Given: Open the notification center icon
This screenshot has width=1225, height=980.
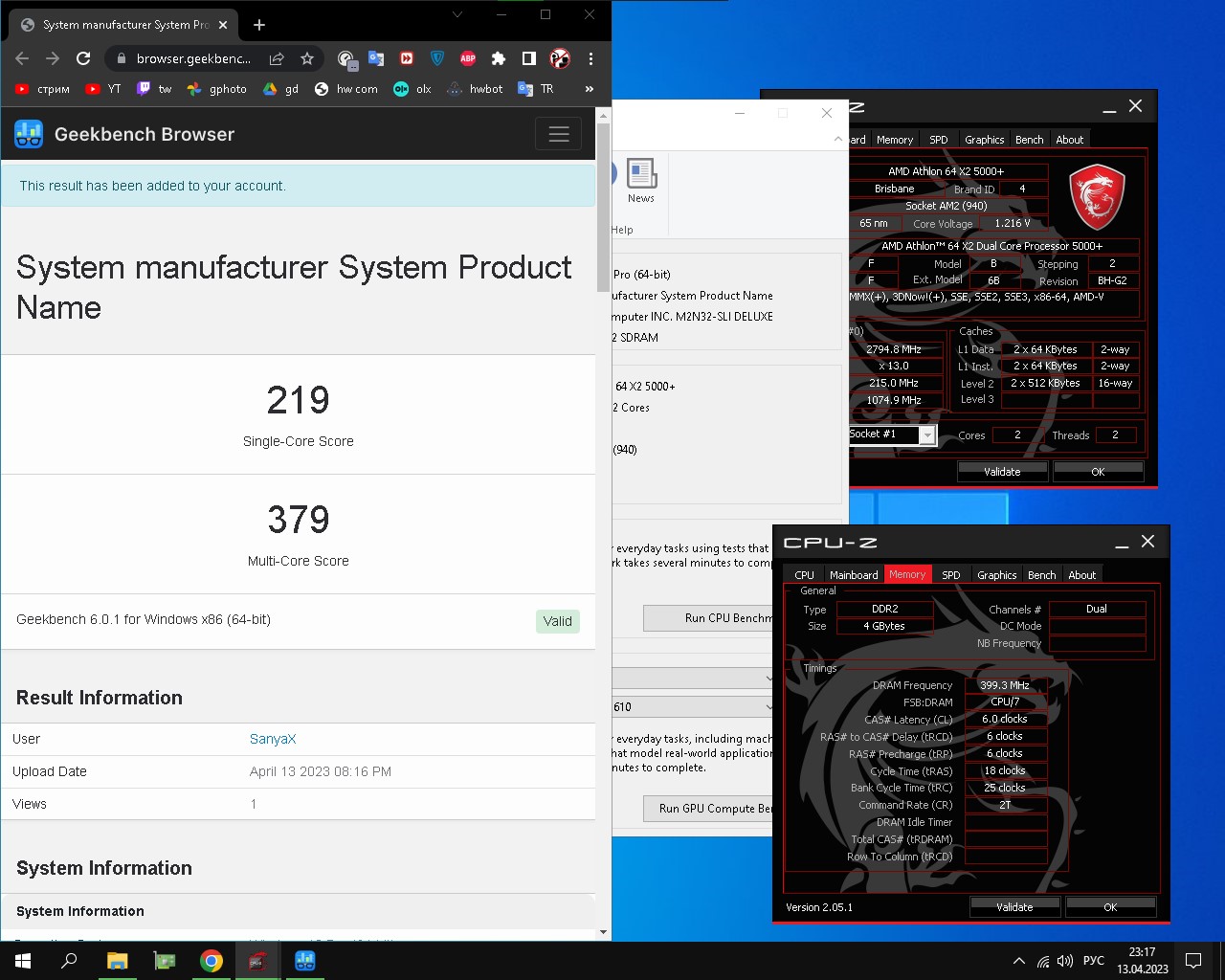Looking at the screenshot, I should click(x=1193, y=961).
